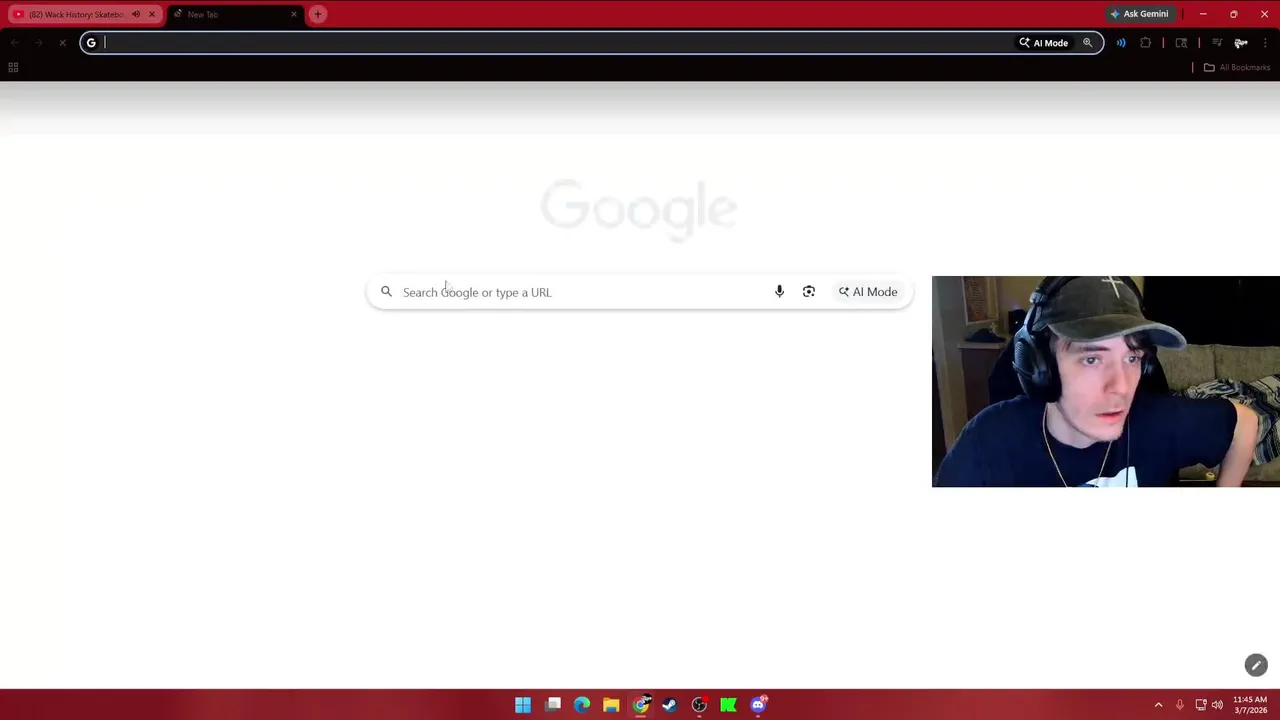Image resolution: width=1280 pixels, height=720 pixels.
Task: Launch Microsoft Edge from taskbar
Action: coord(582,705)
